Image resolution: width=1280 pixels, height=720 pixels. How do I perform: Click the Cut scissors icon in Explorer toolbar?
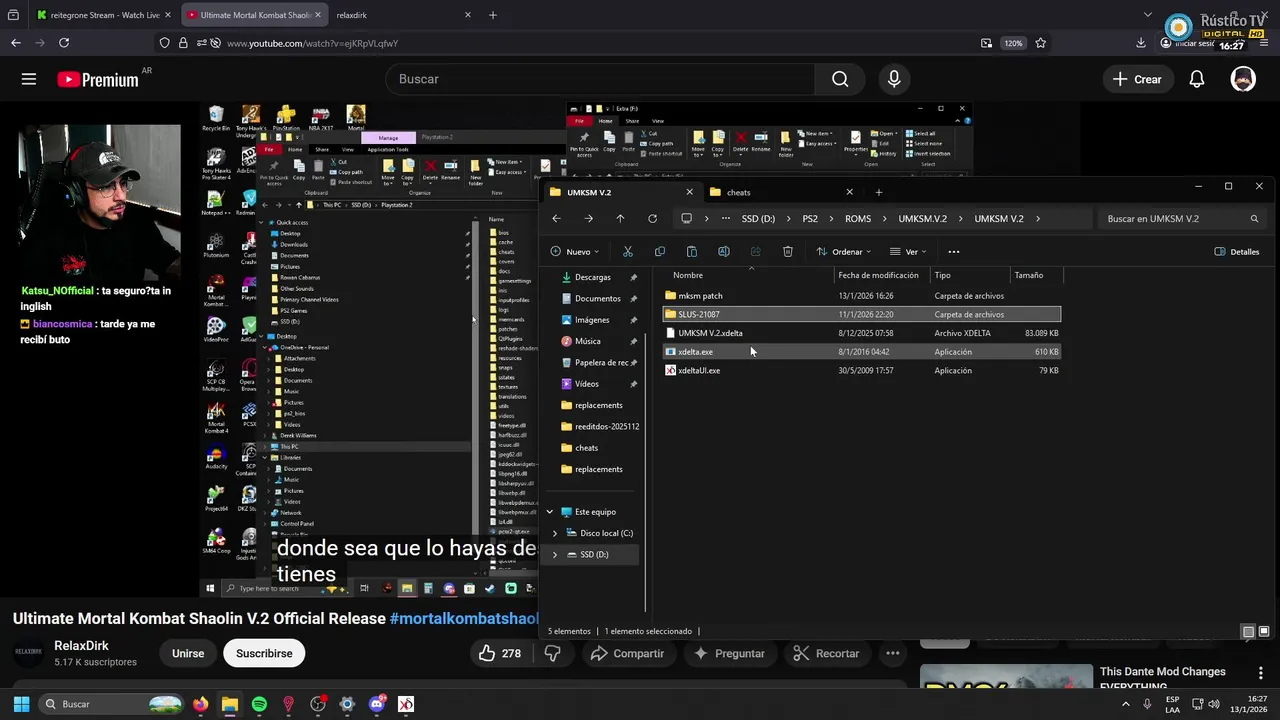point(628,252)
